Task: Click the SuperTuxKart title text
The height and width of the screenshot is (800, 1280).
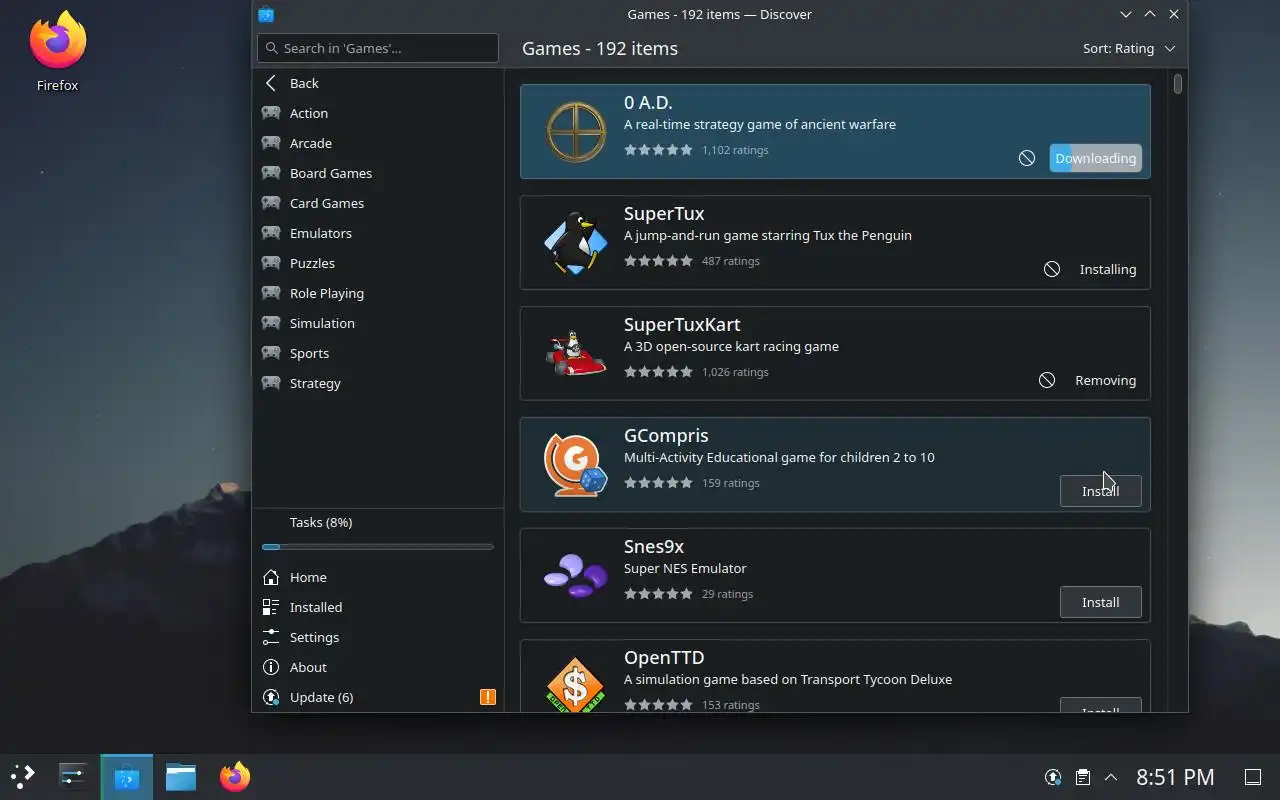Action: pyautogui.click(x=682, y=325)
